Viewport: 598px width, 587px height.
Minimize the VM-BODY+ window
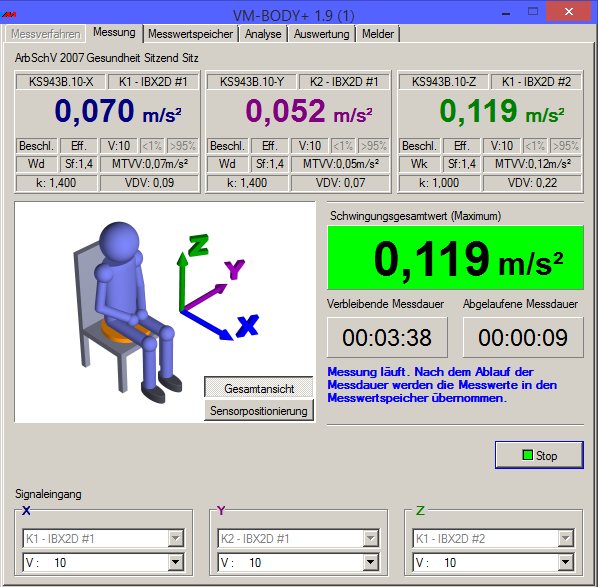click(506, 13)
